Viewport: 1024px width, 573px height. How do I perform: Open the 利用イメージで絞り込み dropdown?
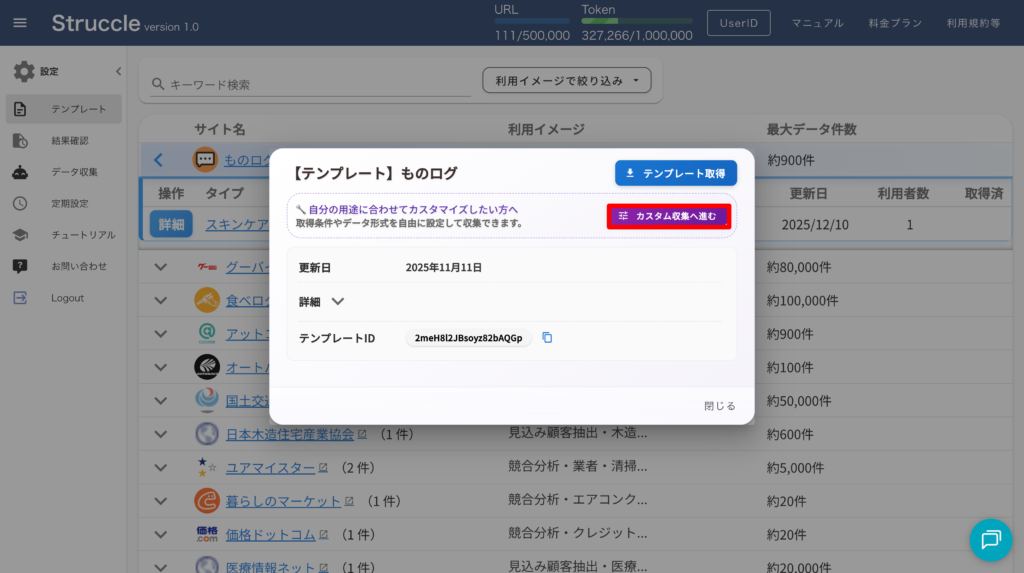(x=566, y=80)
